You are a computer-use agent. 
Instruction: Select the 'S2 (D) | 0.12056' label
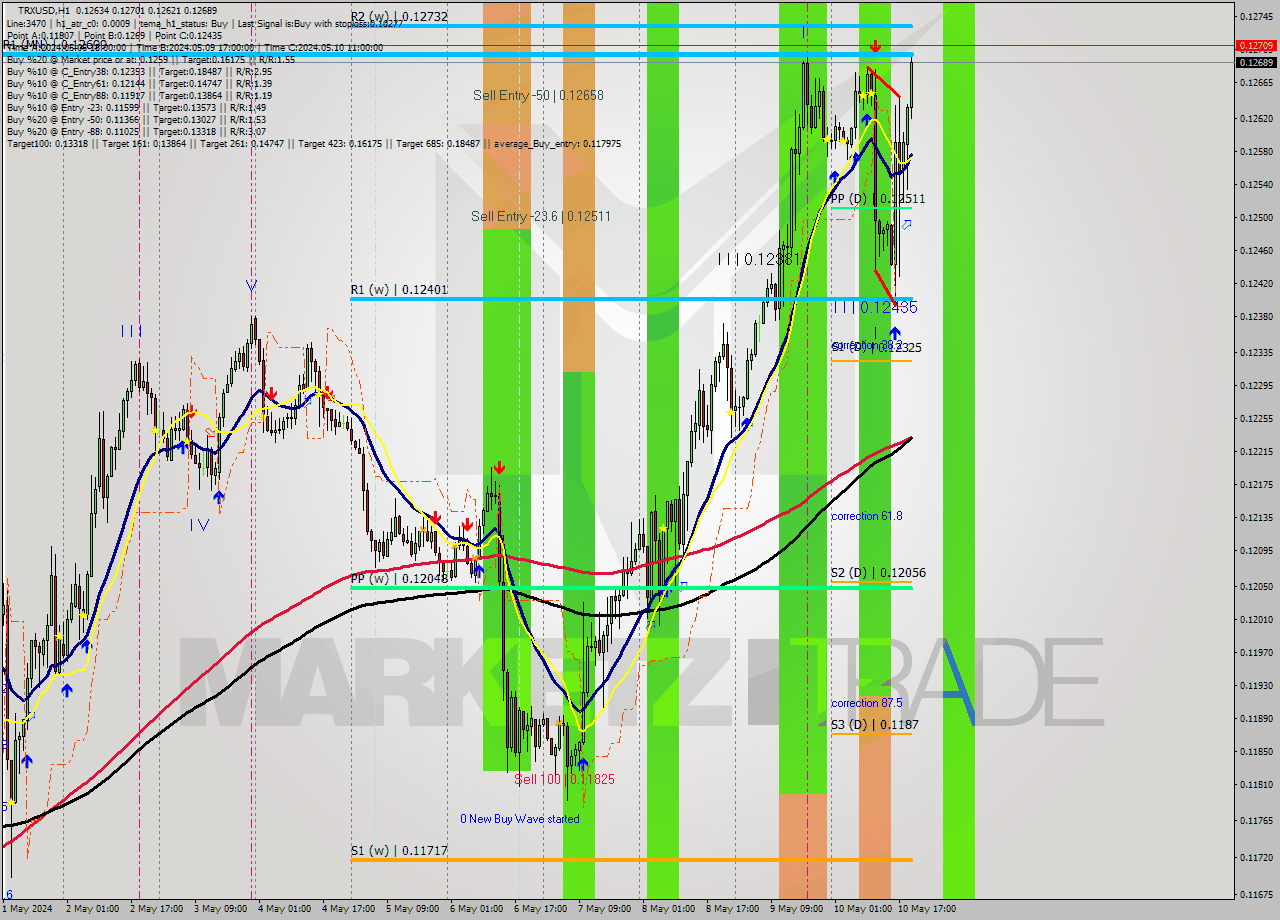click(878, 573)
